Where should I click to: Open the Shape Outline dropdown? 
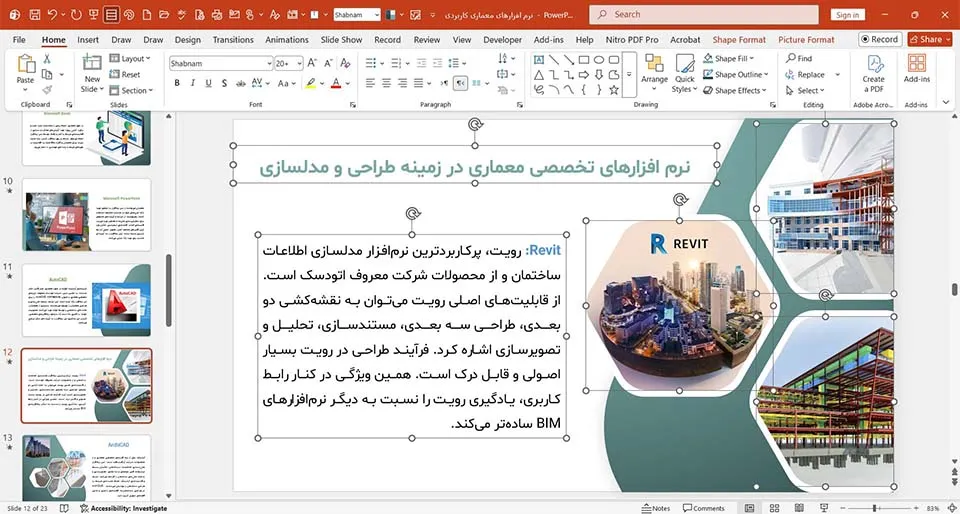tap(735, 75)
